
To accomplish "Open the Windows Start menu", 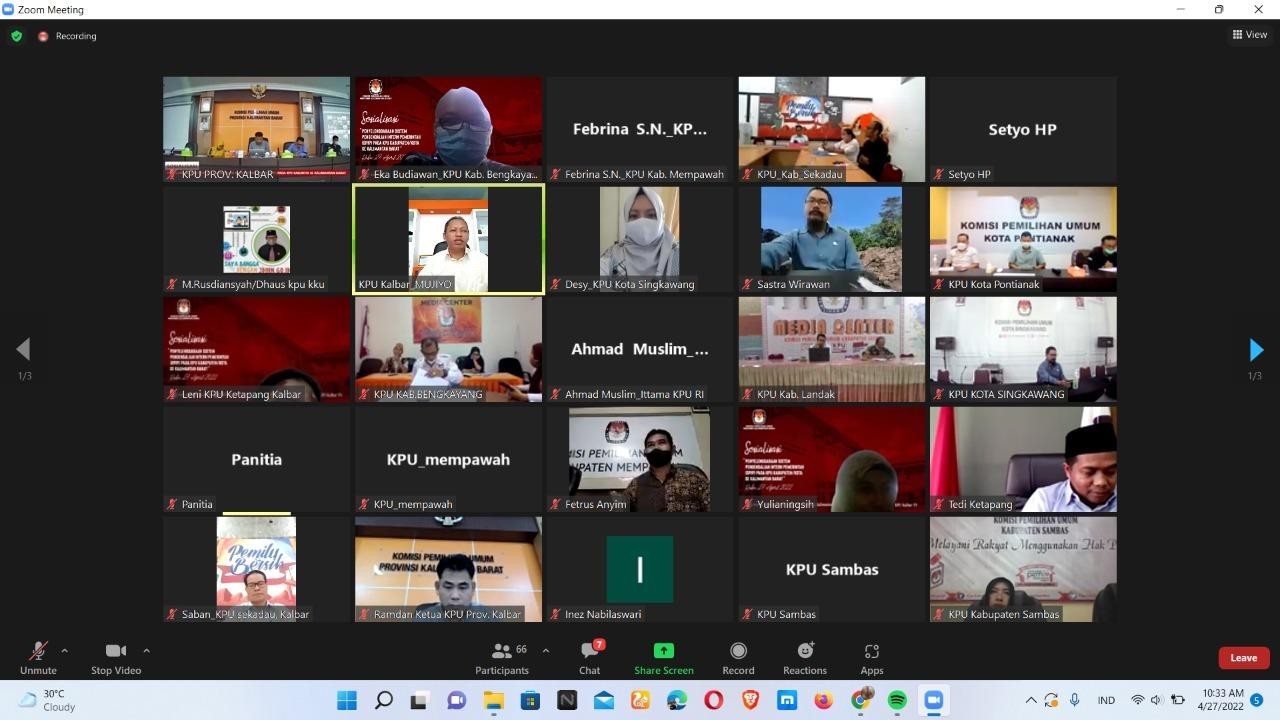I will point(347,700).
